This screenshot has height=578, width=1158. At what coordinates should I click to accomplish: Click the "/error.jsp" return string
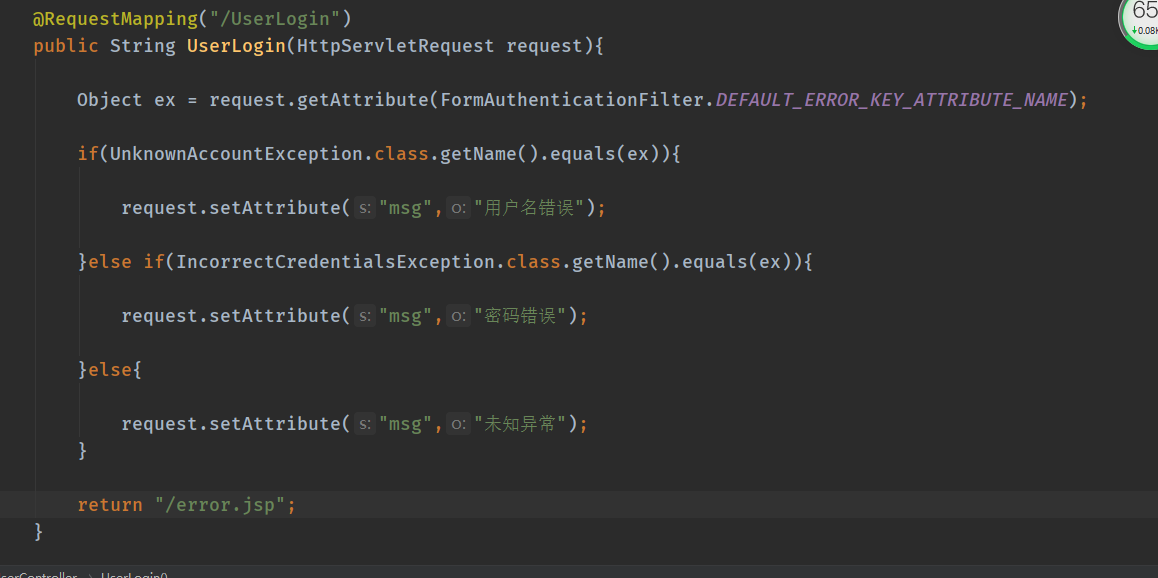pyautogui.click(x=219, y=505)
